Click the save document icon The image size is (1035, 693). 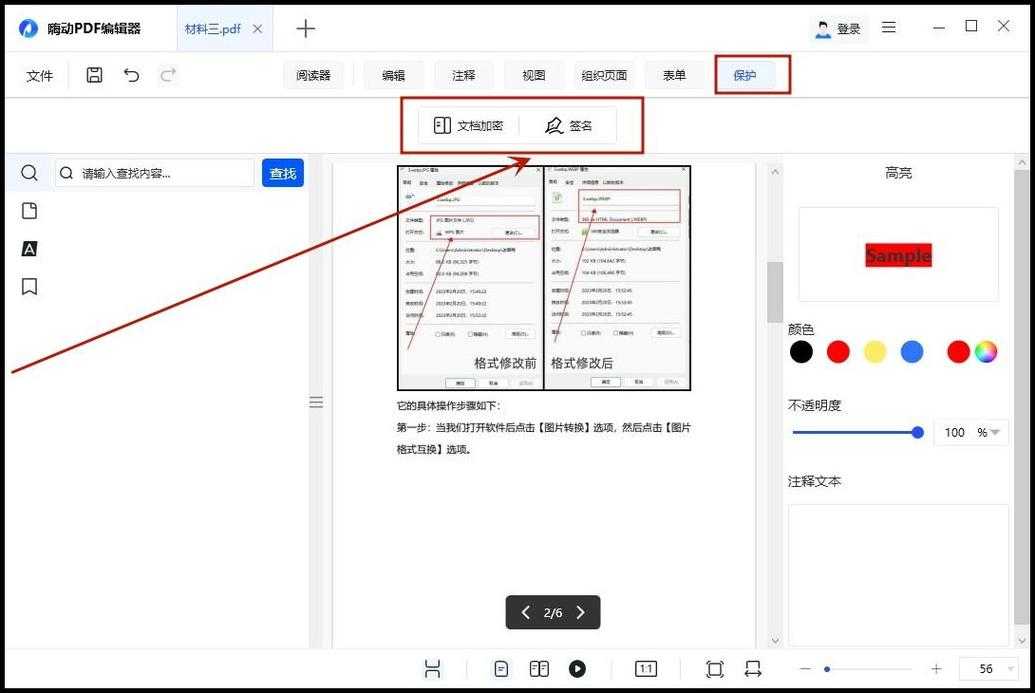point(93,74)
